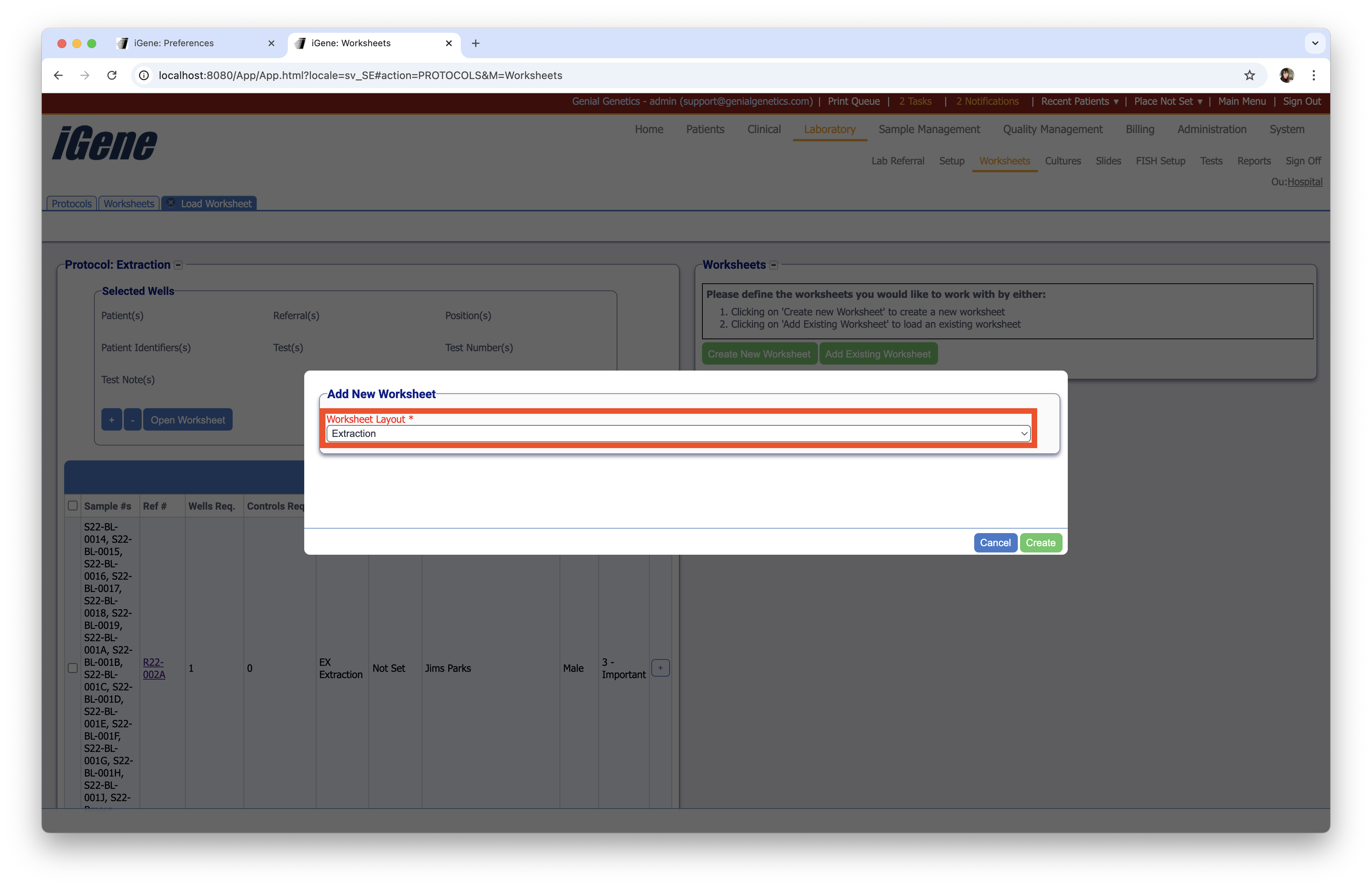
Task: Reload the page with refresh icon
Action: point(112,75)
